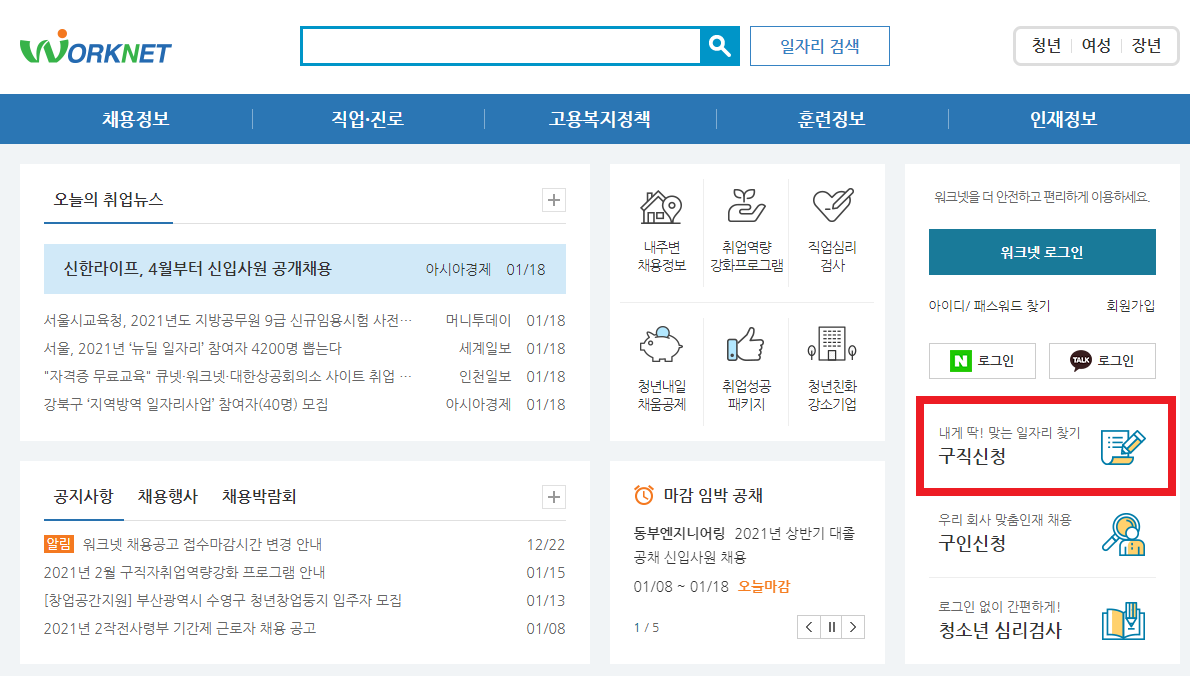The image size is (1190, 676).
Task: Open news 서울시교육청, 2021년도 지방공무원 9급
Action: pos(228,320)
